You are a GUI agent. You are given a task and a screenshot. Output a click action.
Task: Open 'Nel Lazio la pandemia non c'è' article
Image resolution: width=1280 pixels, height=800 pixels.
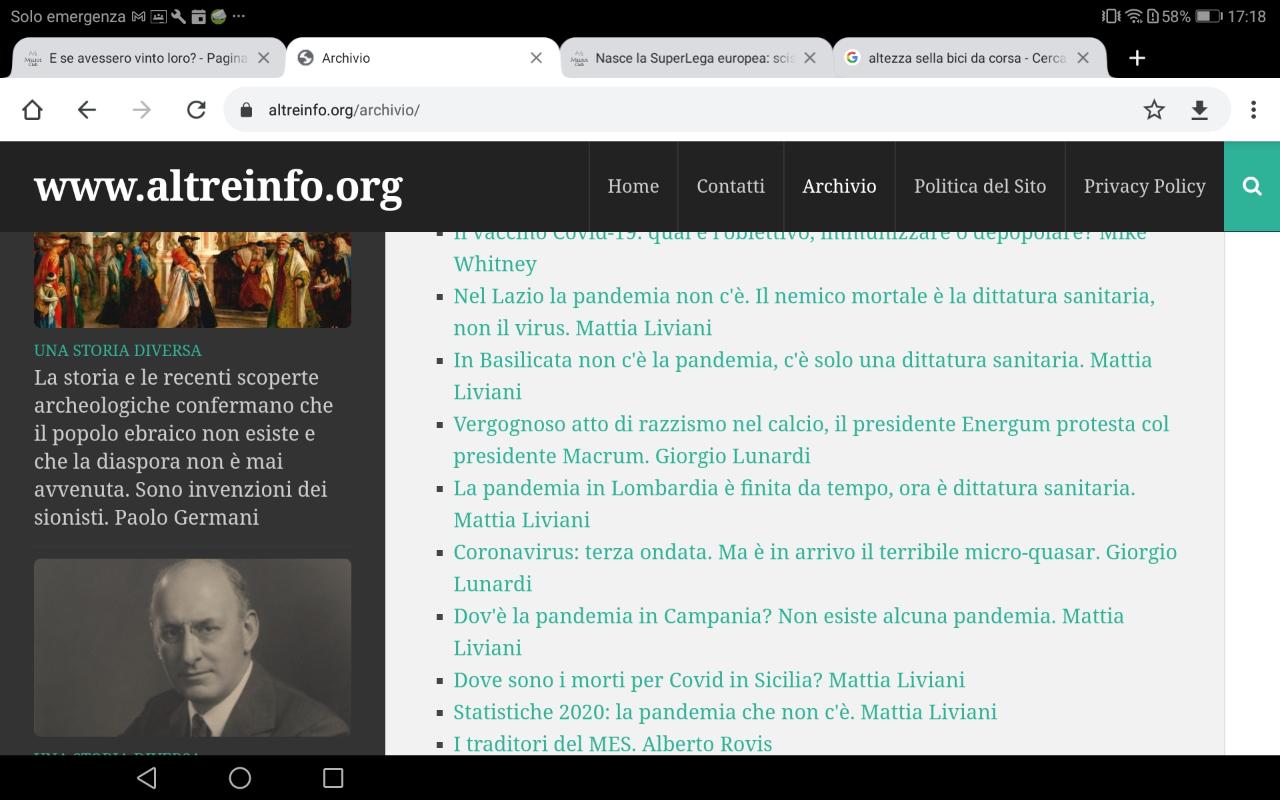coord(804,312)
